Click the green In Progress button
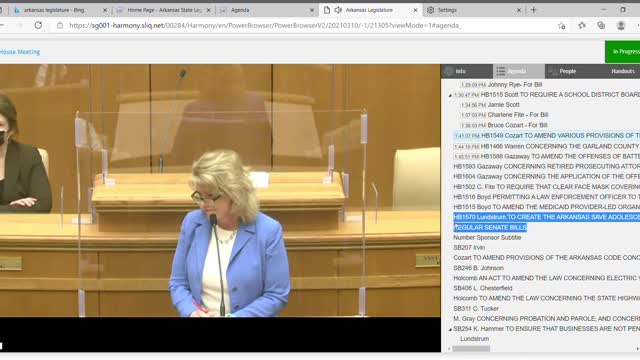 point(622,52)
